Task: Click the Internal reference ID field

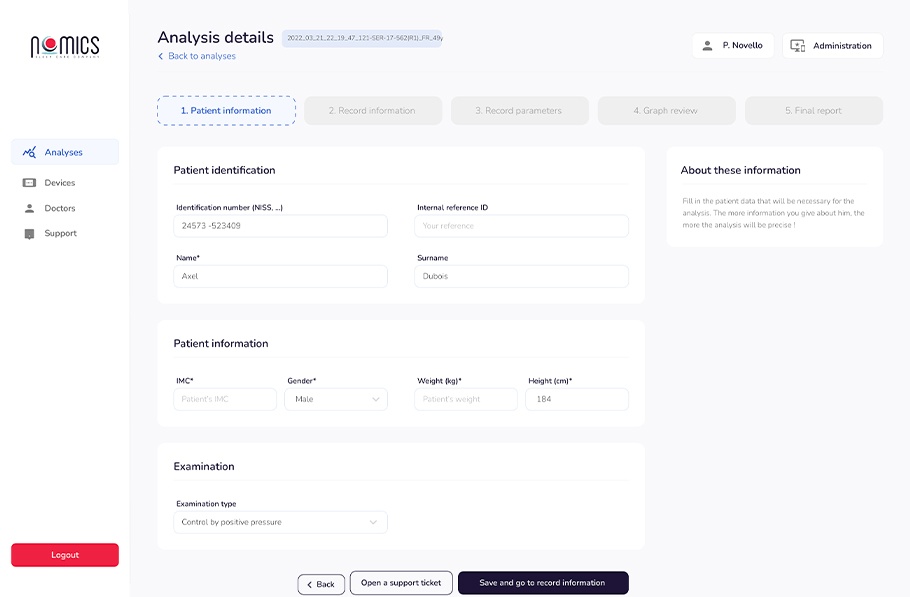Action: click(x=521, y=226)
